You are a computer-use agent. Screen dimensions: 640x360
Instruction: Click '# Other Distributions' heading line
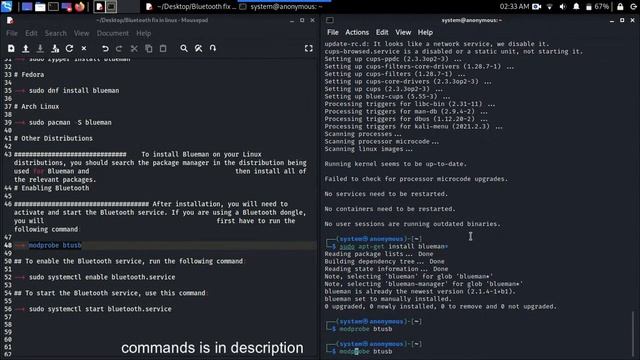coord(53,138)
